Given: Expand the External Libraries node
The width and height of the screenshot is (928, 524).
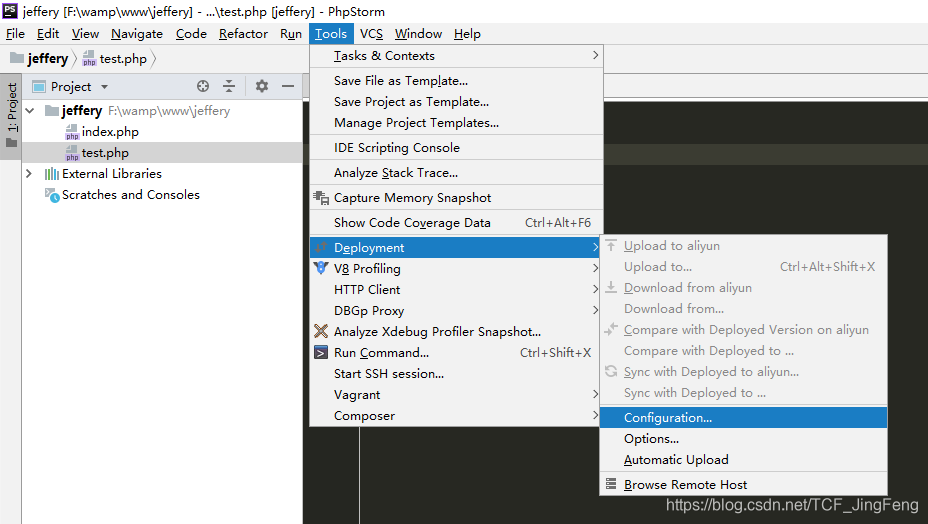Looking at the screenshot, I should (29, 173).
